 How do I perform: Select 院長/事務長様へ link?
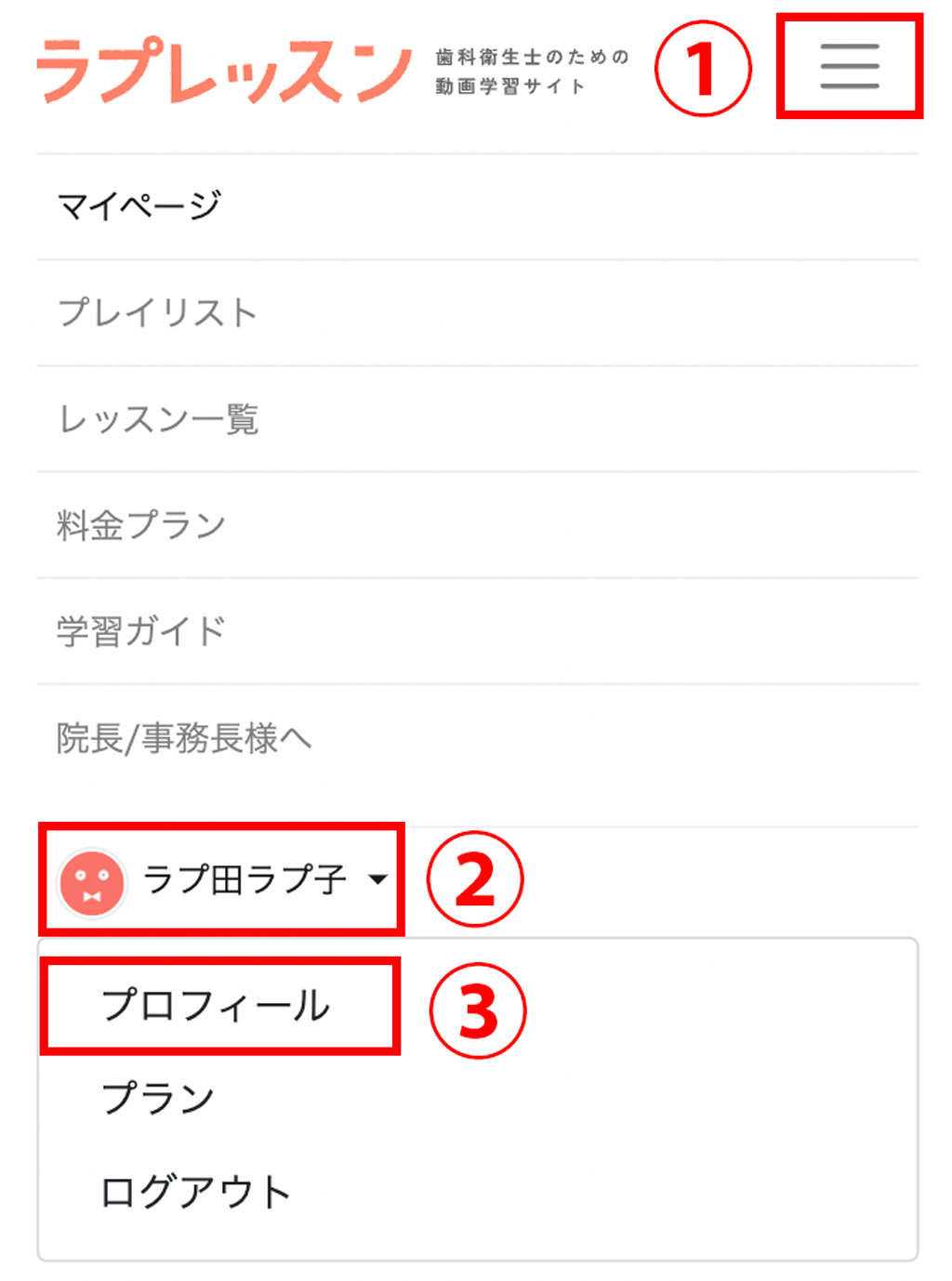click(x=184, y=738)
